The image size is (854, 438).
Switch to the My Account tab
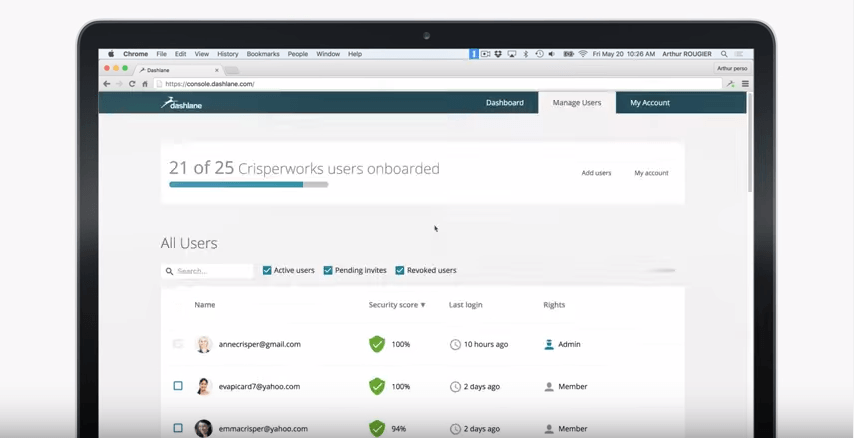[x=650, y=102]
